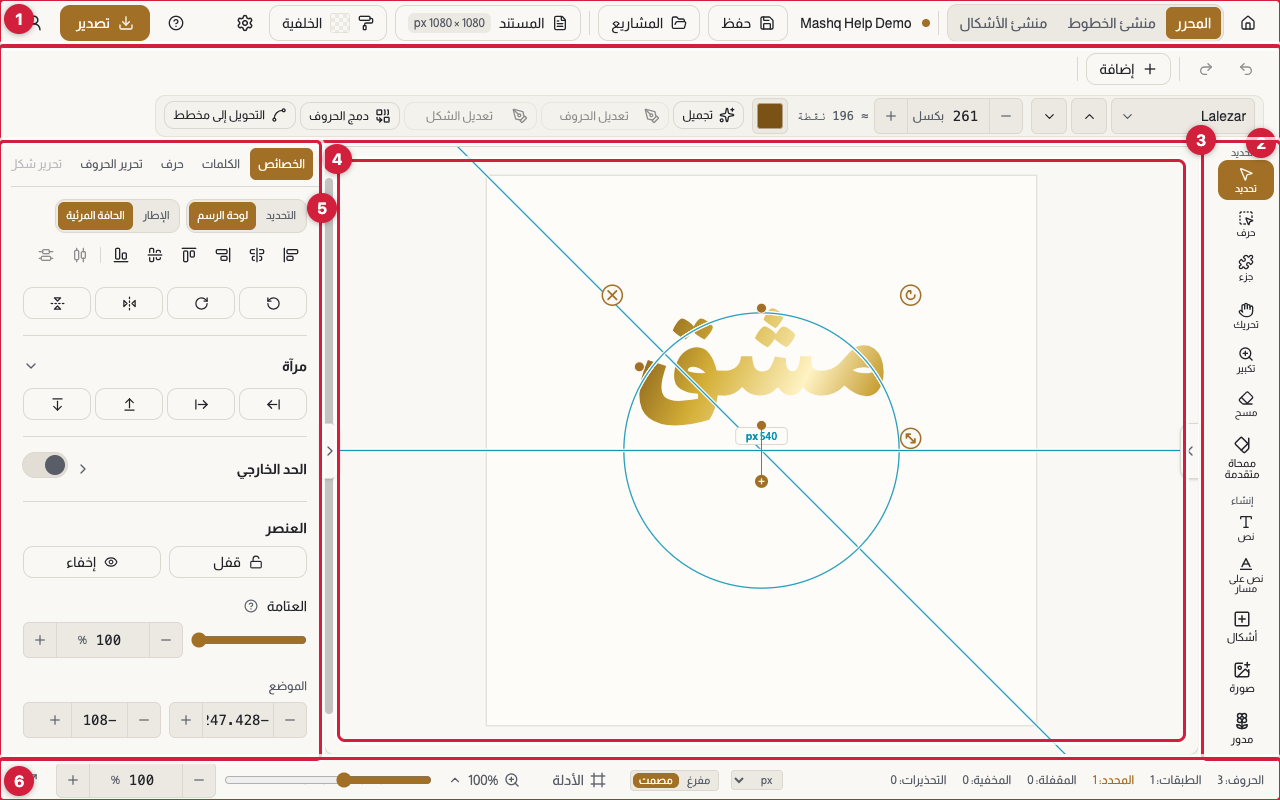Open the تحرير الحروف tab
Screen dimensions: 1280x800
point(111,164)
